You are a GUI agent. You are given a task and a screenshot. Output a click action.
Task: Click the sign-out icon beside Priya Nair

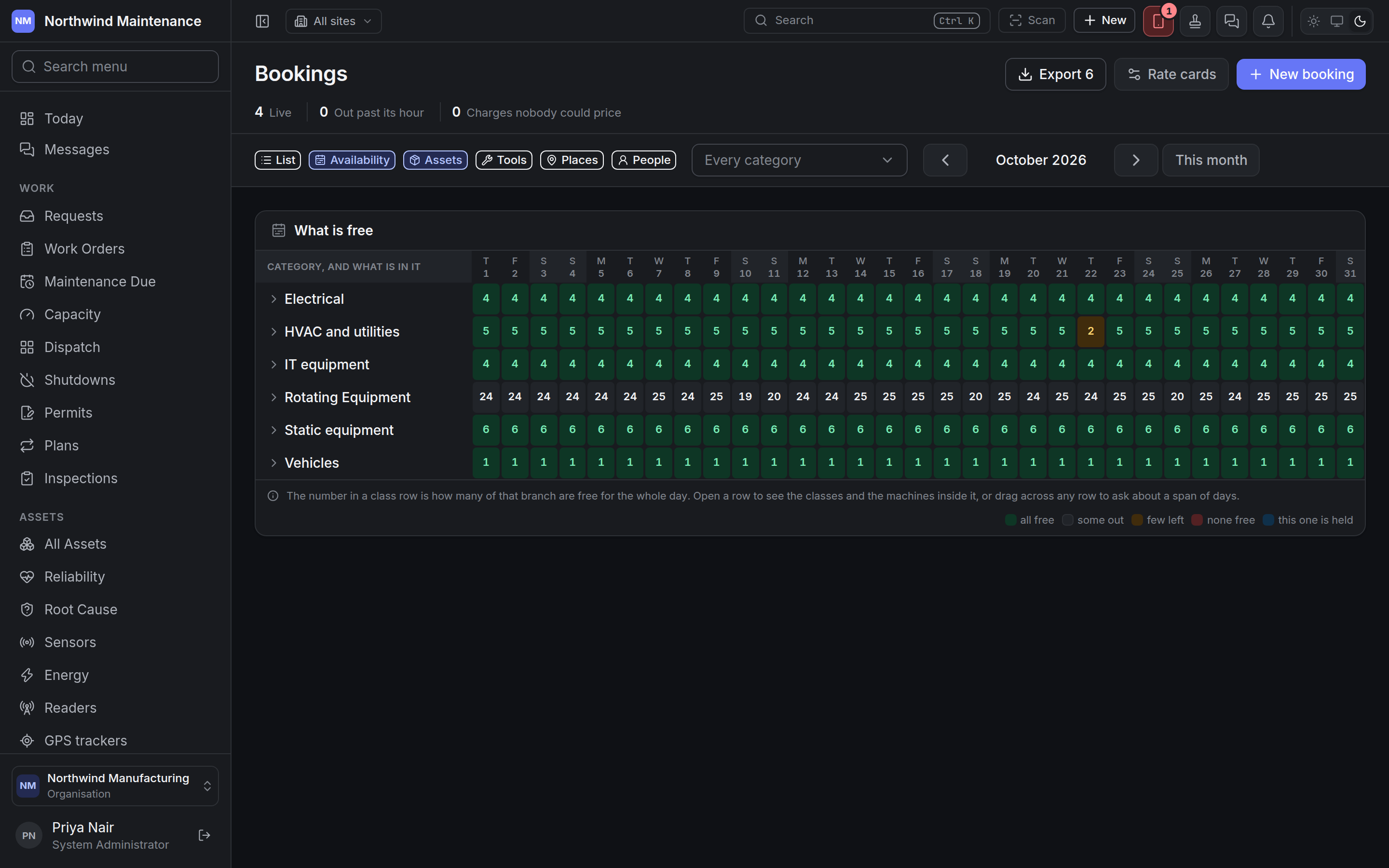204,835
